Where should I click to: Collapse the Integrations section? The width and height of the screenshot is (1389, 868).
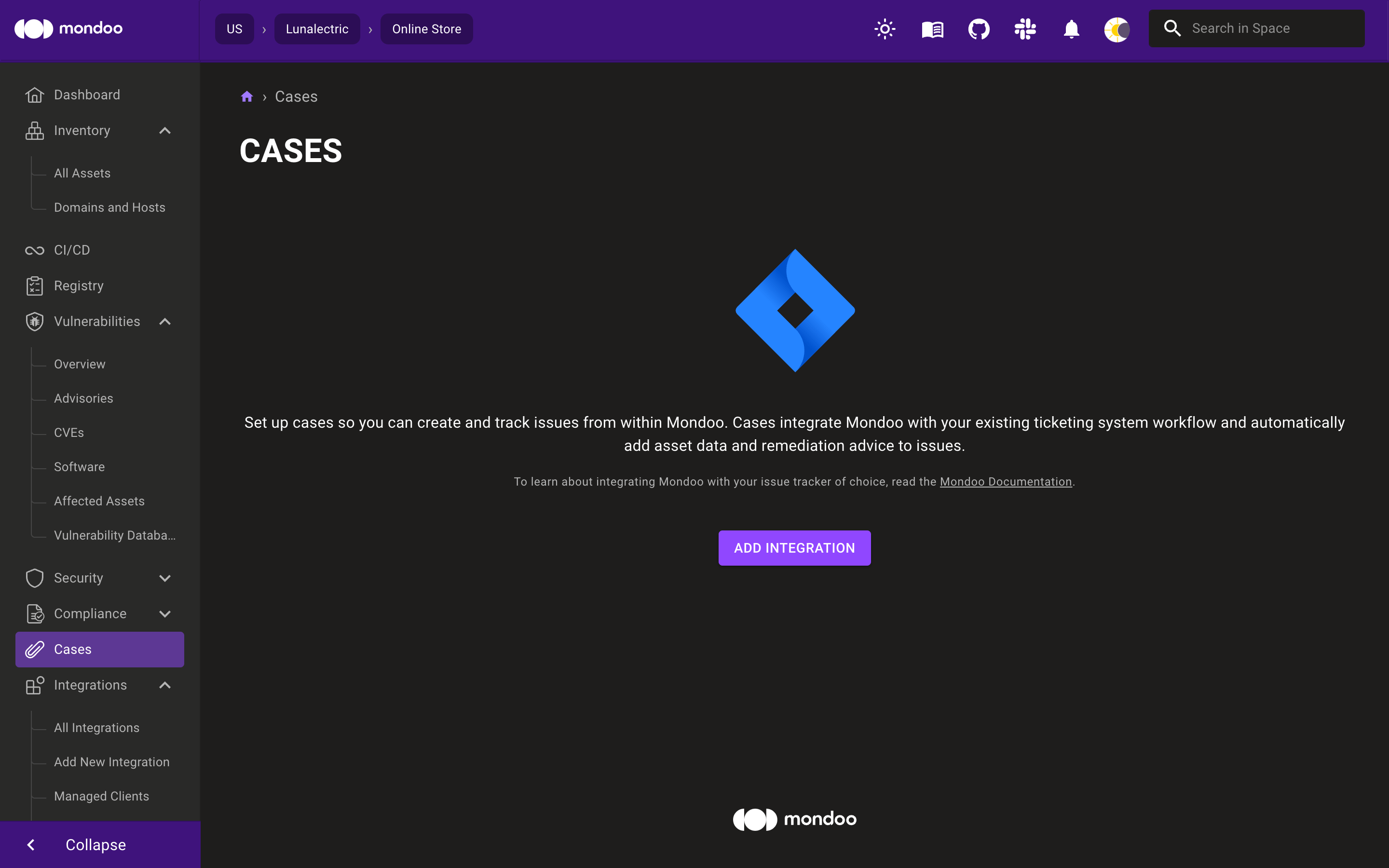(166, 684)
